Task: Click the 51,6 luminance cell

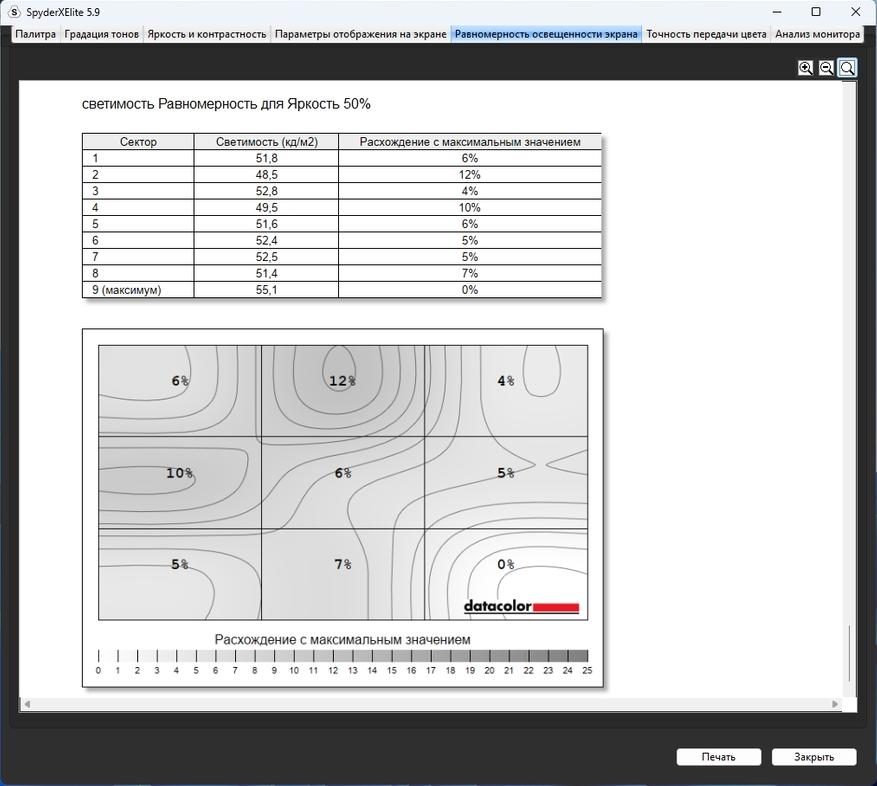Action: point(266,224)
